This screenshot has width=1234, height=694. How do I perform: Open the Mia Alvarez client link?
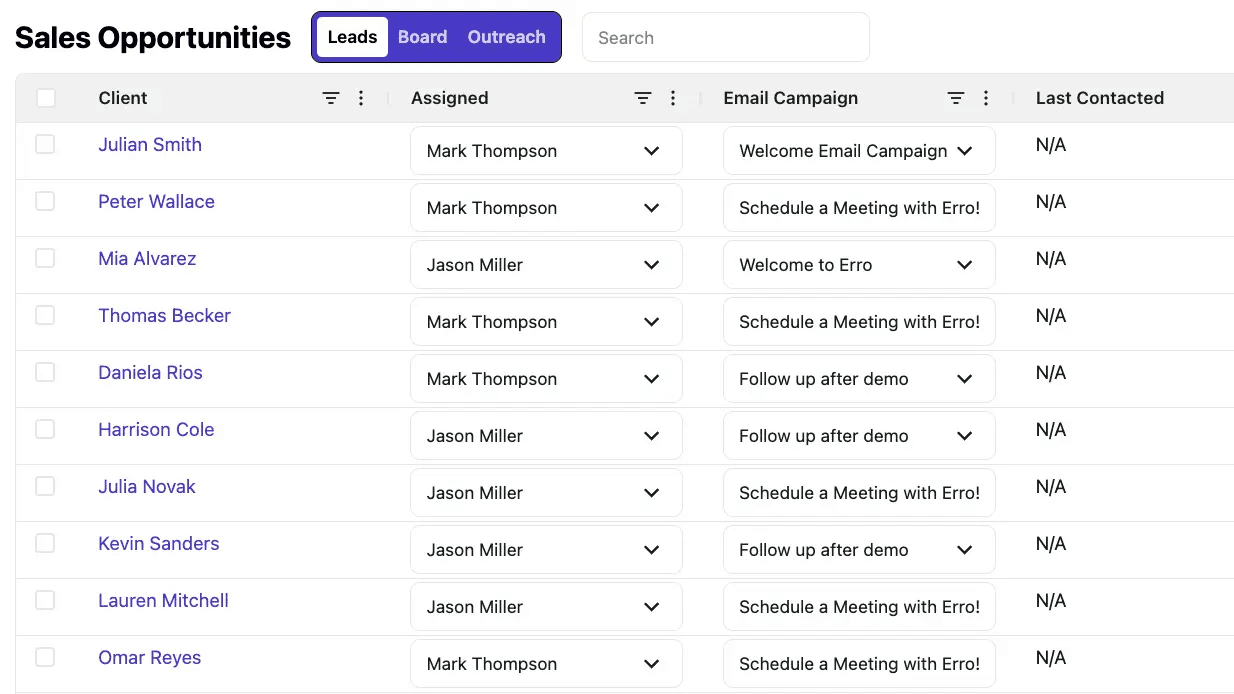click(x=147, y=258)
